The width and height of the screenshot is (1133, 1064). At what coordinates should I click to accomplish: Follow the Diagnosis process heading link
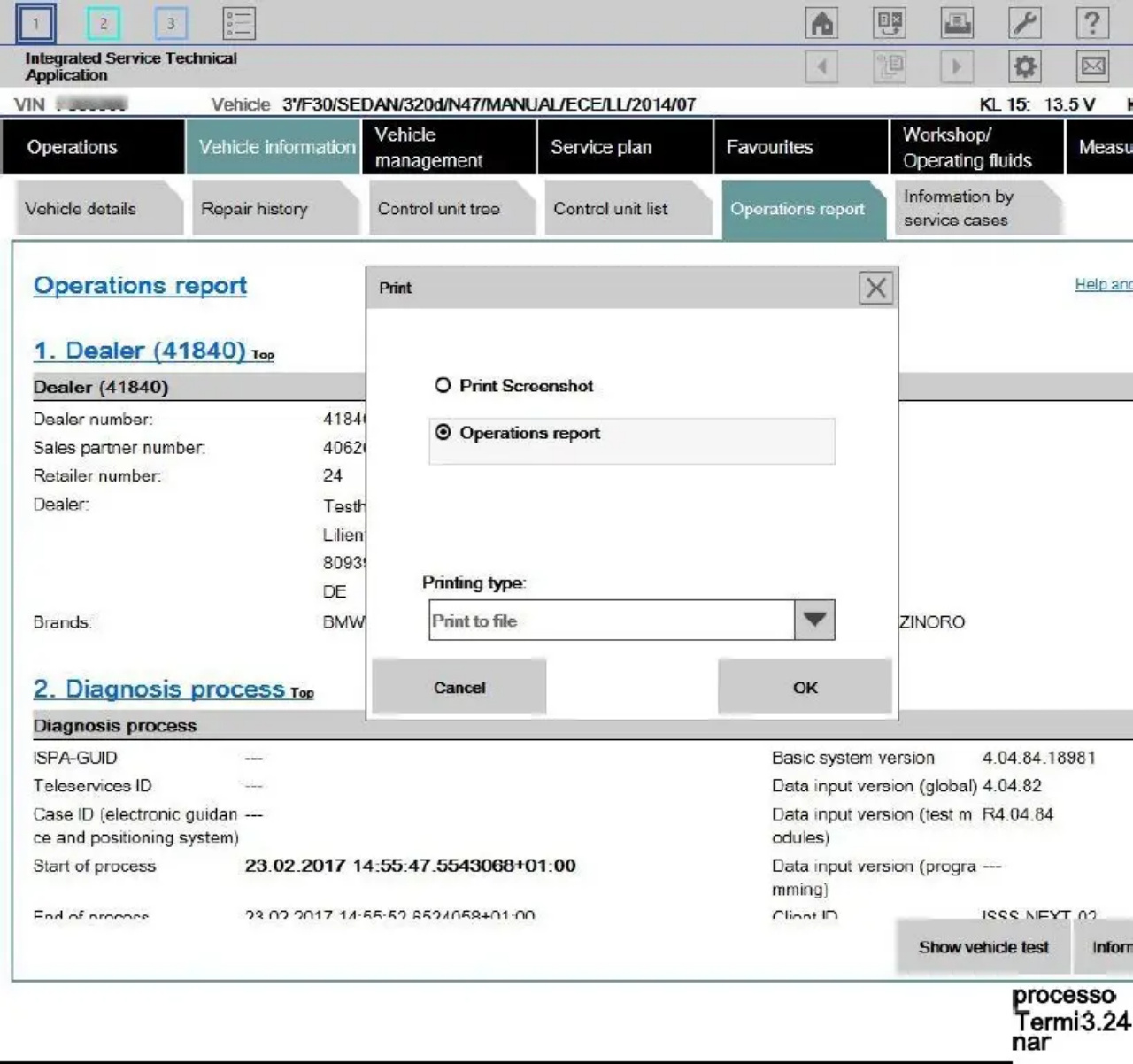click(159, 689)
